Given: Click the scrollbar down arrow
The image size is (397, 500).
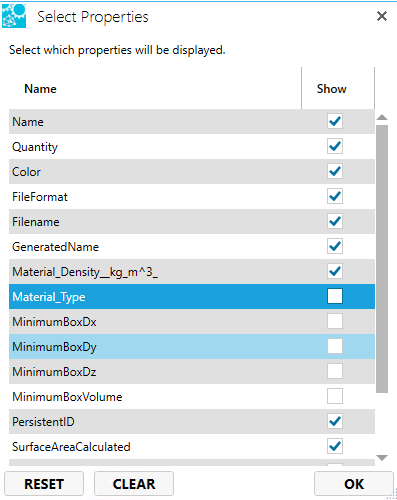Looking at the screenshot, I should pyautogui.click(x=382, y=458).
